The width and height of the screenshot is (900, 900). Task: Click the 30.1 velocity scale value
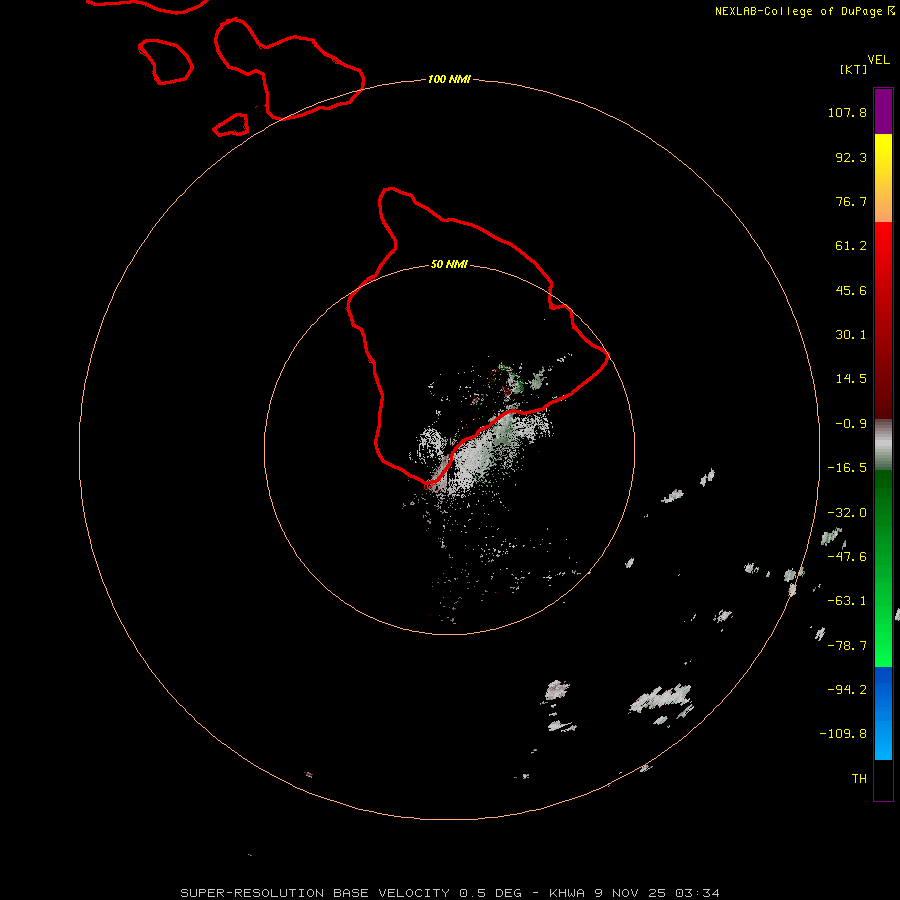[851, 335]
